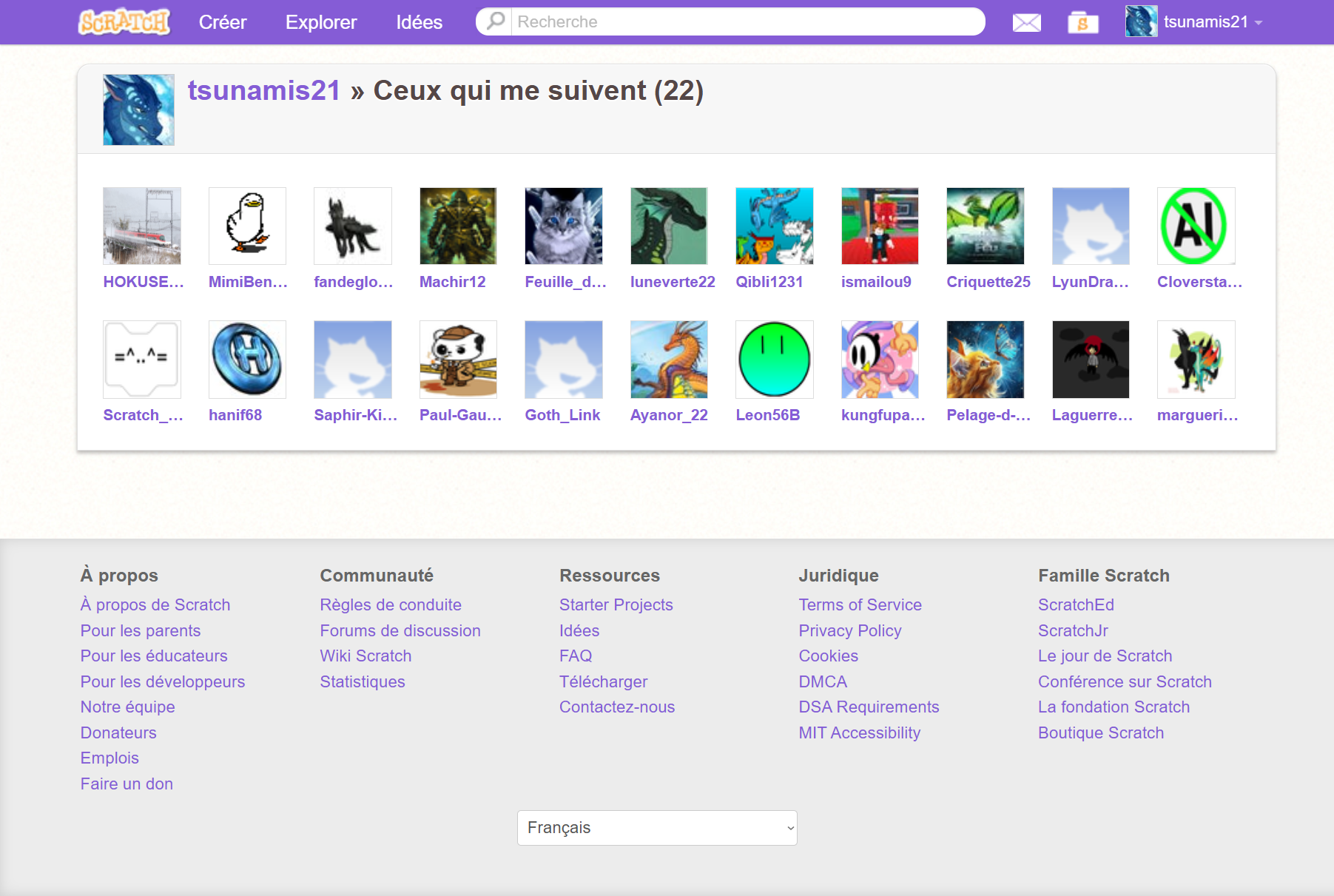This screenshot has height=896, width=1334.
Task: Open the messages envelope icon
Action: click(x=1026, y=22)
